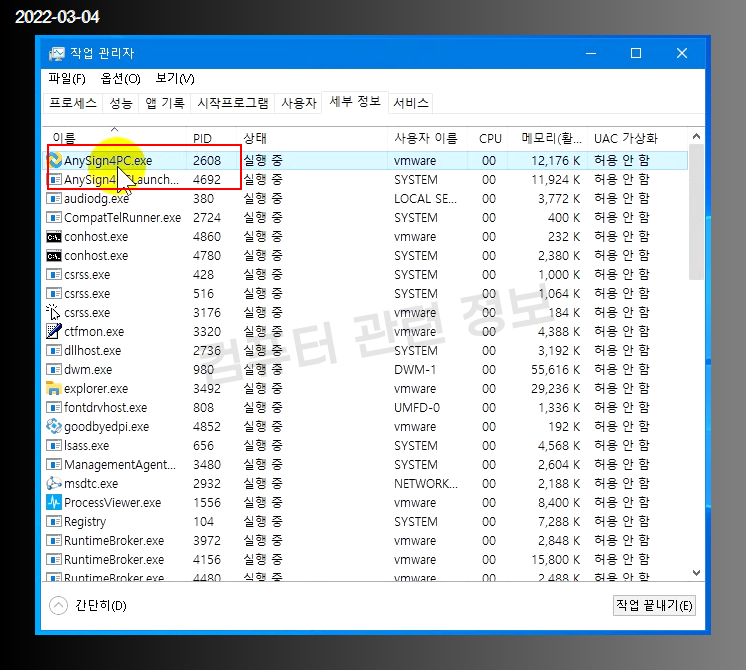746x670 pixels.
Task: Click the goodbyedpi.exe icon
Action: point(54,426)
